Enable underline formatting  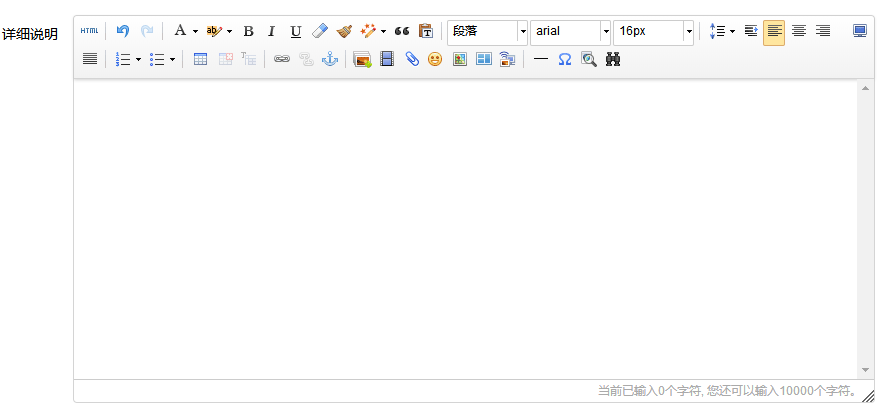tap(295, 31)
